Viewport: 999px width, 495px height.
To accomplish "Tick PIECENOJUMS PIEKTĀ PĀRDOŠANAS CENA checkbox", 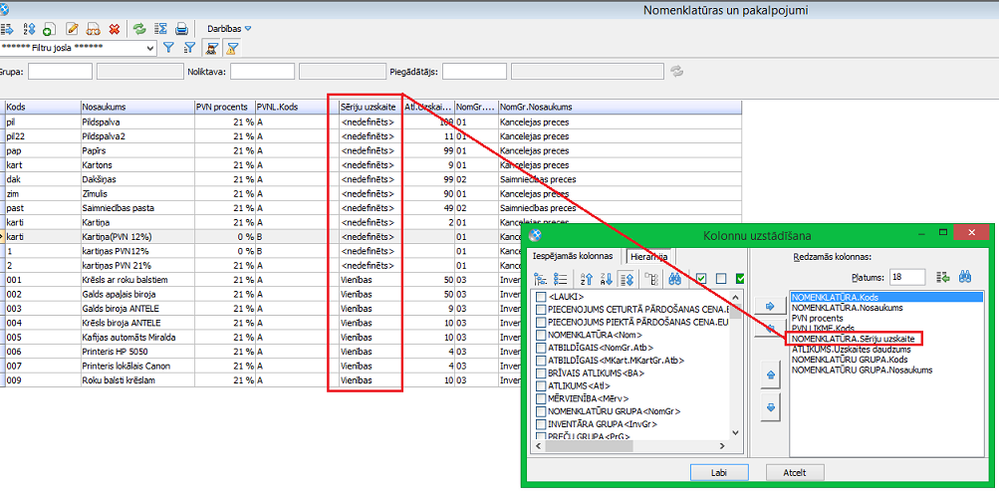I will (x=542, y=322).
